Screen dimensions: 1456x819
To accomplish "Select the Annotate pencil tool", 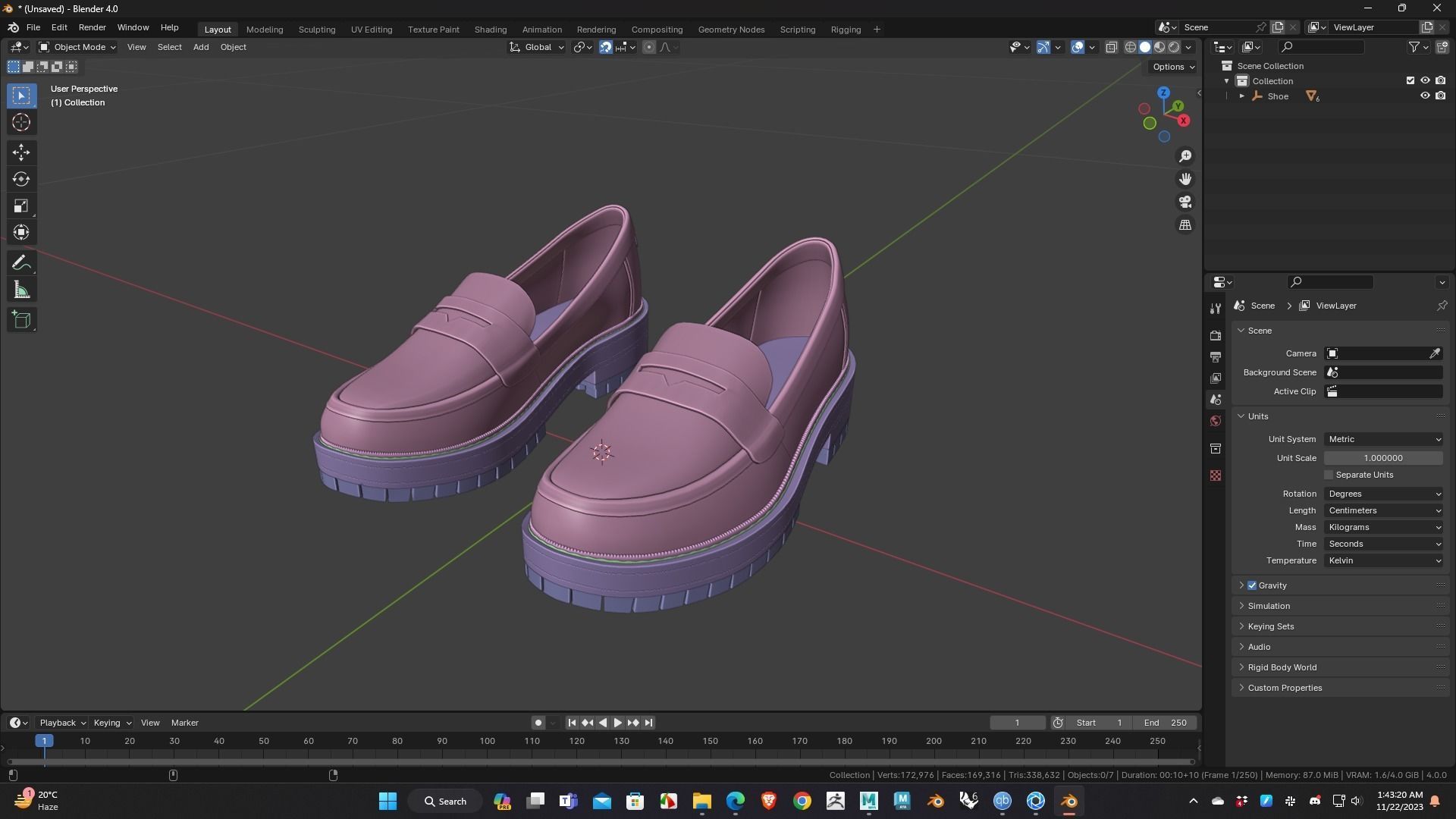I will coord(21,263).
